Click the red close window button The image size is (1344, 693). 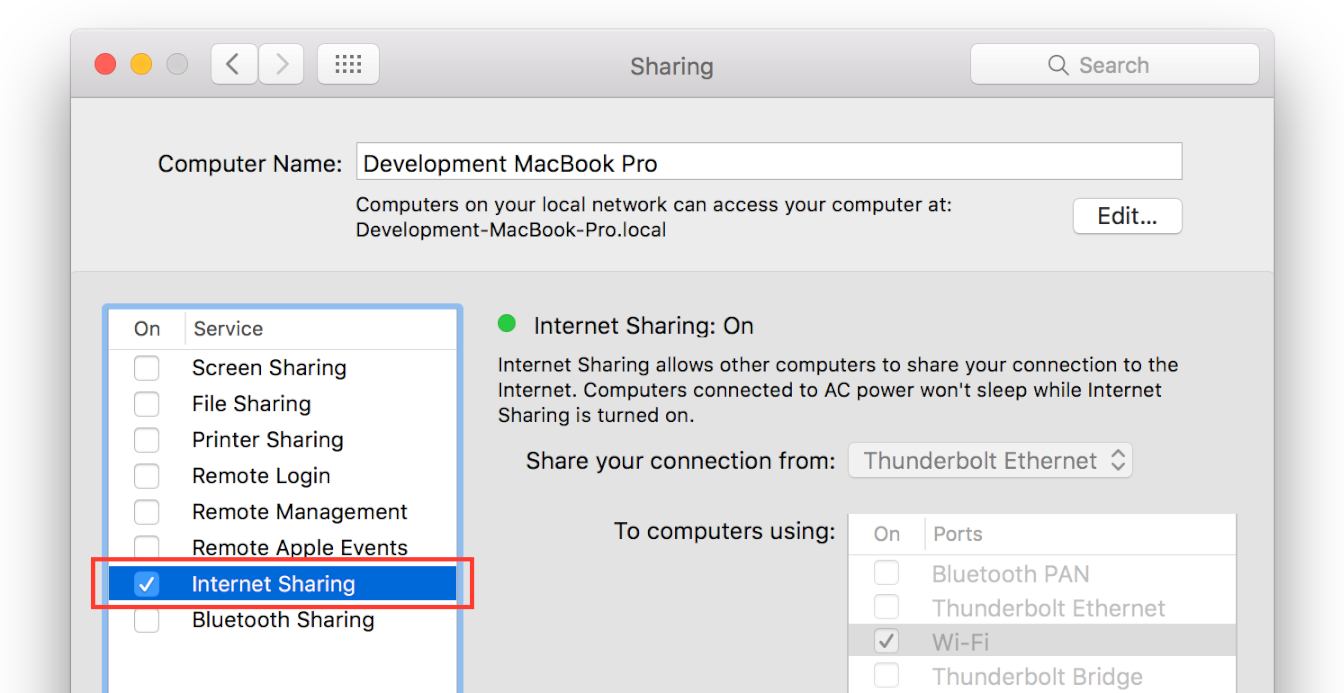point(105,65)
